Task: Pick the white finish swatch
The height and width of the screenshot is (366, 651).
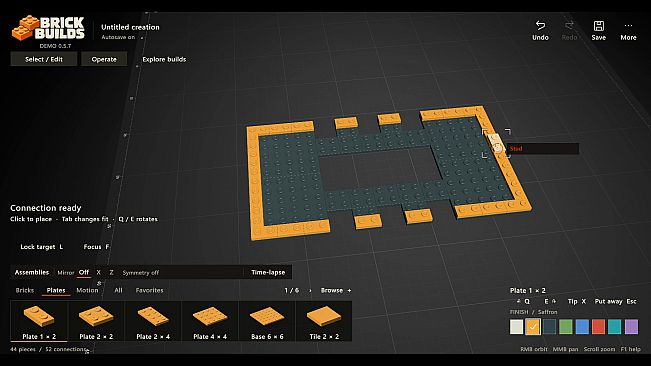Action: pos(516,327)
